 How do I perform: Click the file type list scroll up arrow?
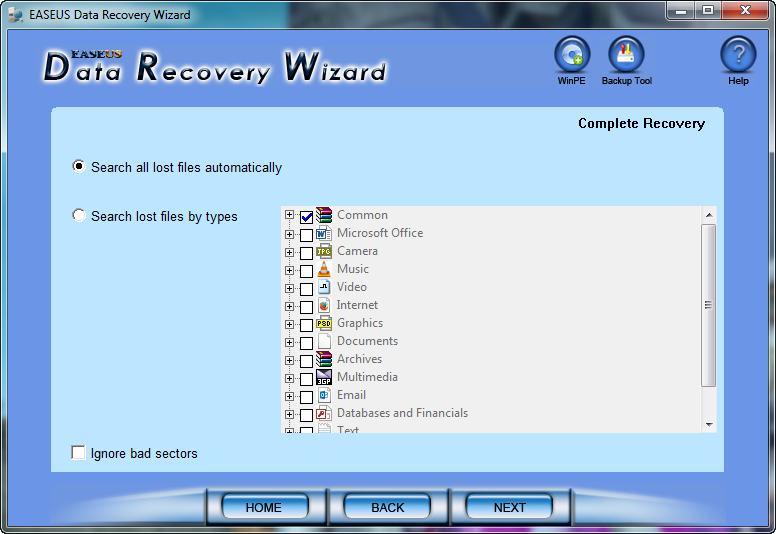pos(709,215)
